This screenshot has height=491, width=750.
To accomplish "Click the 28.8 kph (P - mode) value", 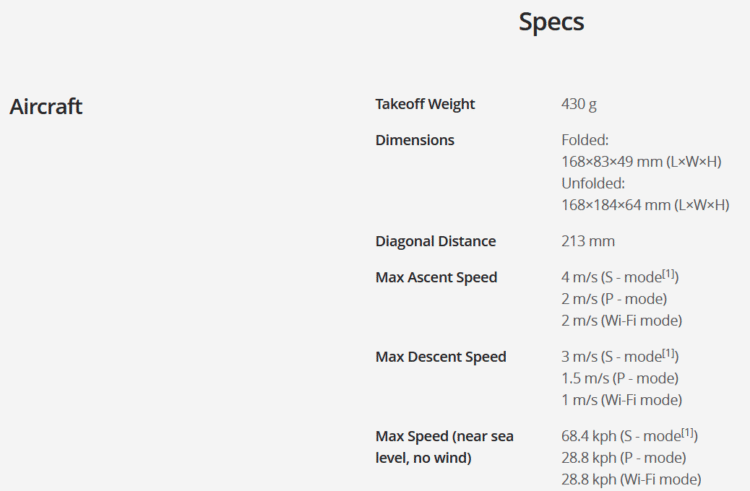I will click(x=624, y=458).
